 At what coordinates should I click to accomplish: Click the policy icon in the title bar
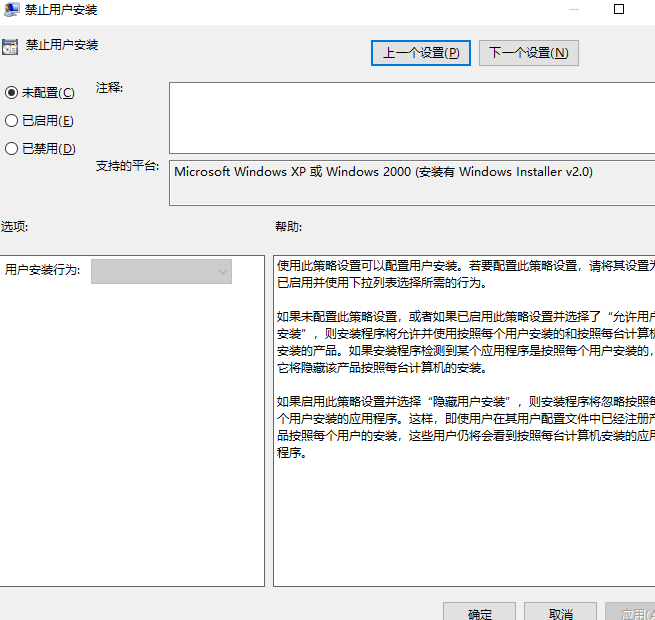tap(10, 9)
